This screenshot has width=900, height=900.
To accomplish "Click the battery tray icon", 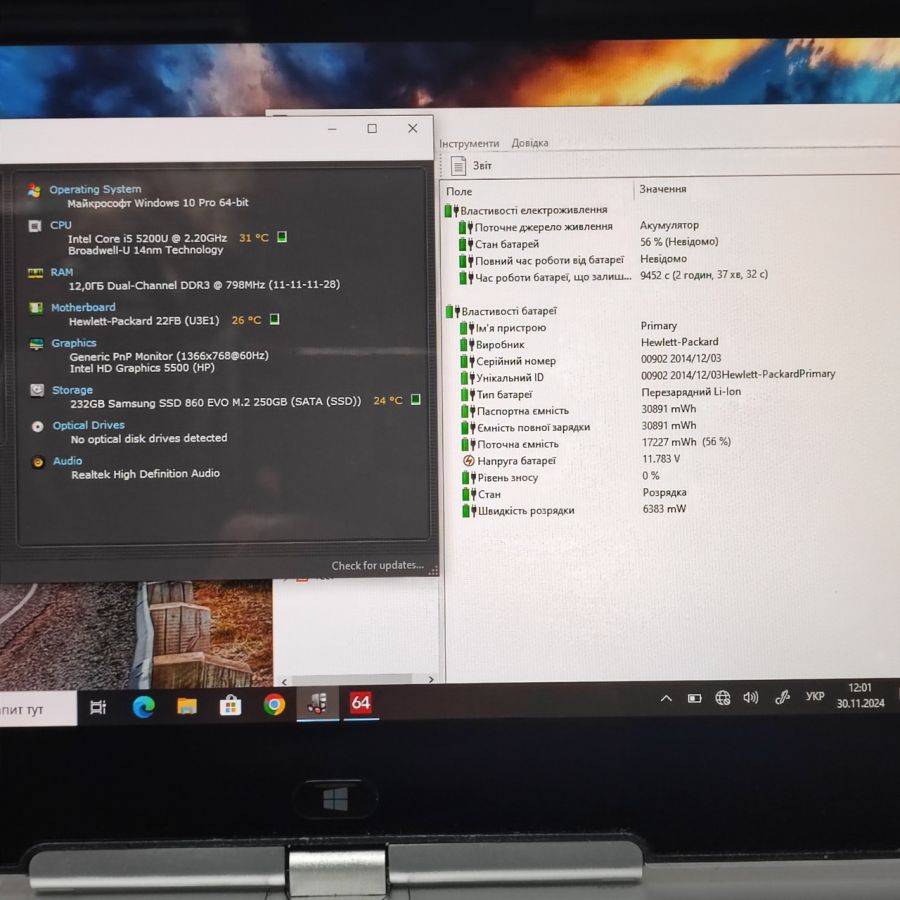I will coord(695,698).
